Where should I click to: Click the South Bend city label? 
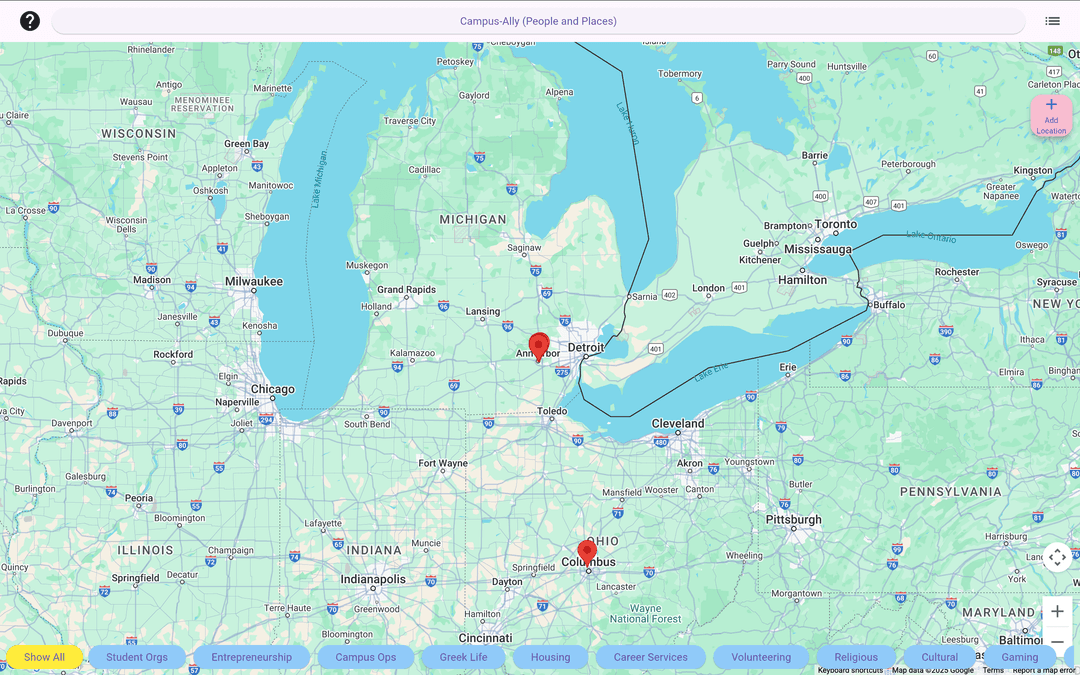pos(367,424)
